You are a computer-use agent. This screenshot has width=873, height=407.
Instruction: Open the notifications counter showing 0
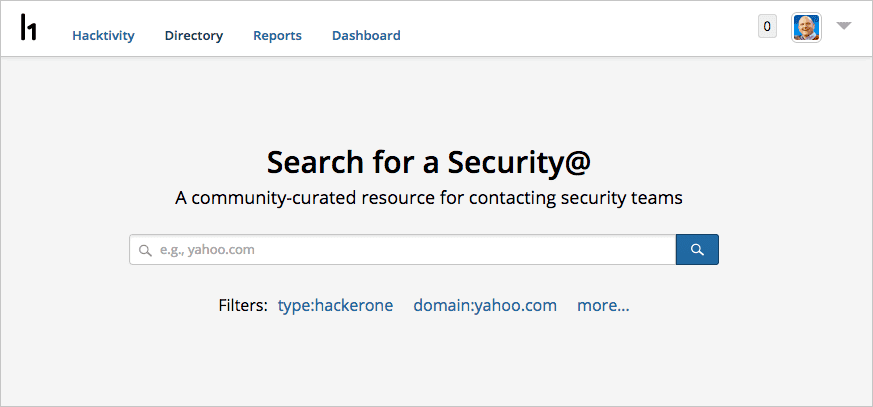point(767,27)
